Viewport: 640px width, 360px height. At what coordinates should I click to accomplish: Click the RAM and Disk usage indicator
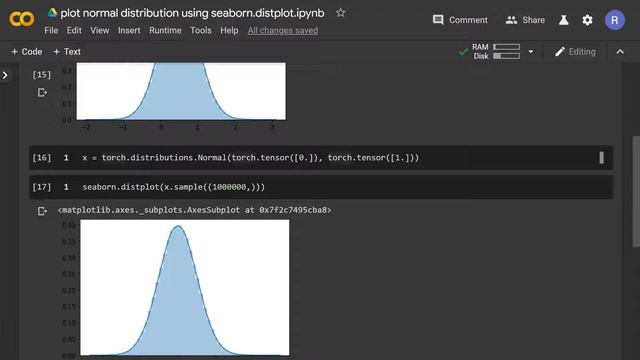(496, 51)
